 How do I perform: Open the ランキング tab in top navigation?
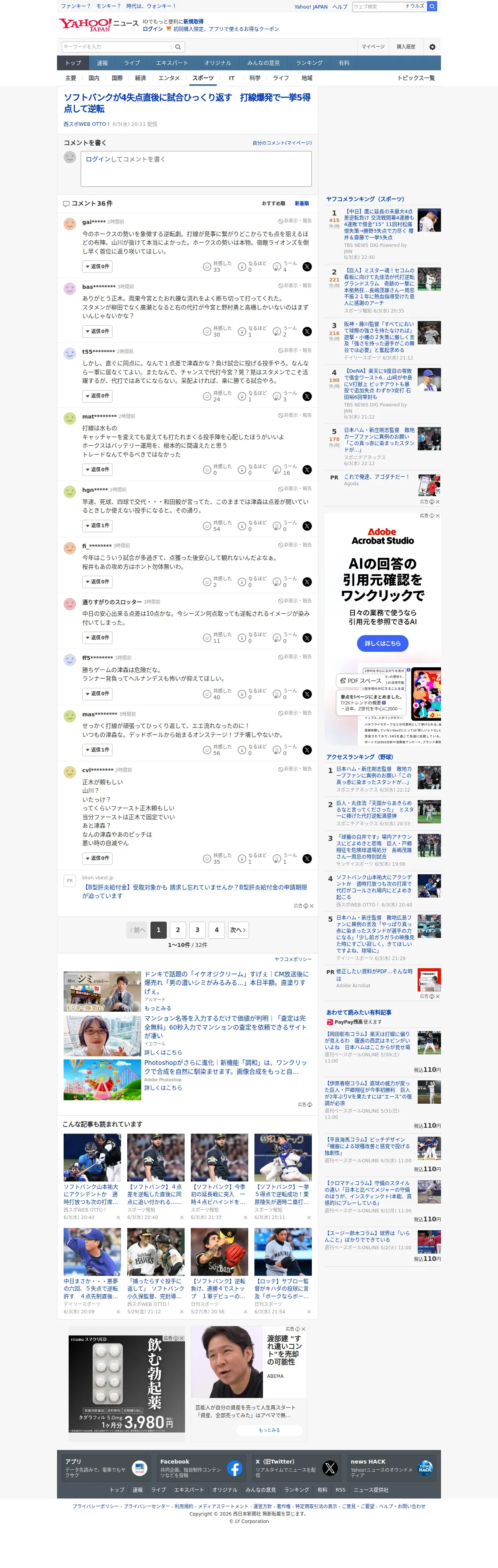pos(309,63)
